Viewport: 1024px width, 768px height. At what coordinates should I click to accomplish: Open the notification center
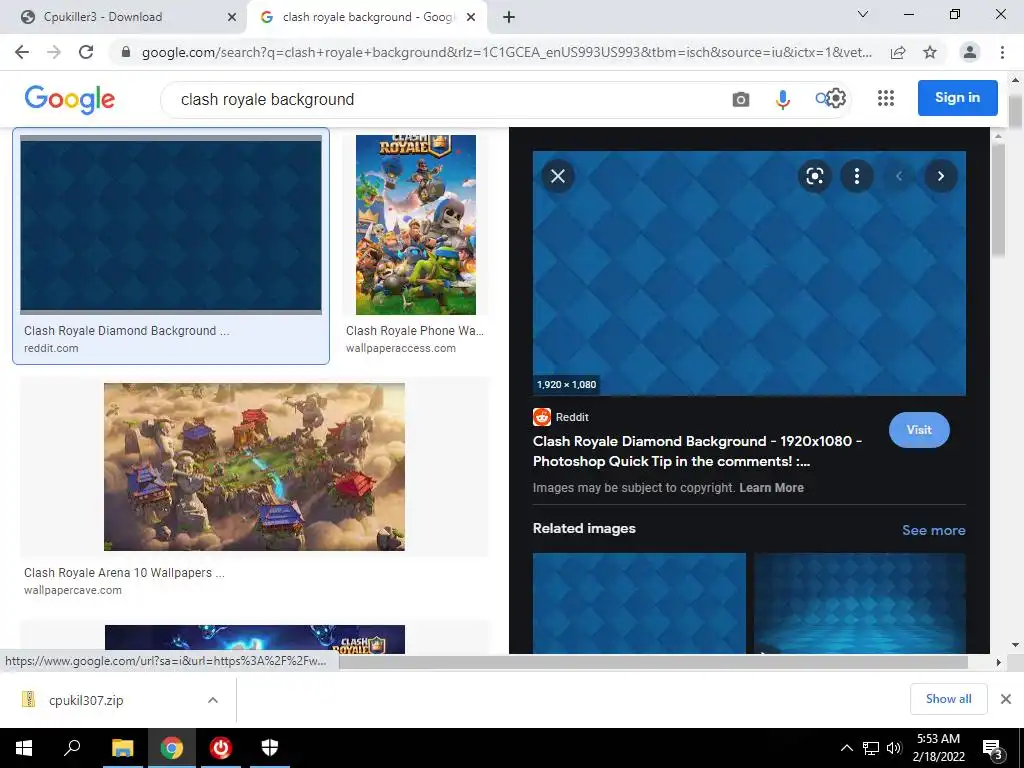pos(993,749)
